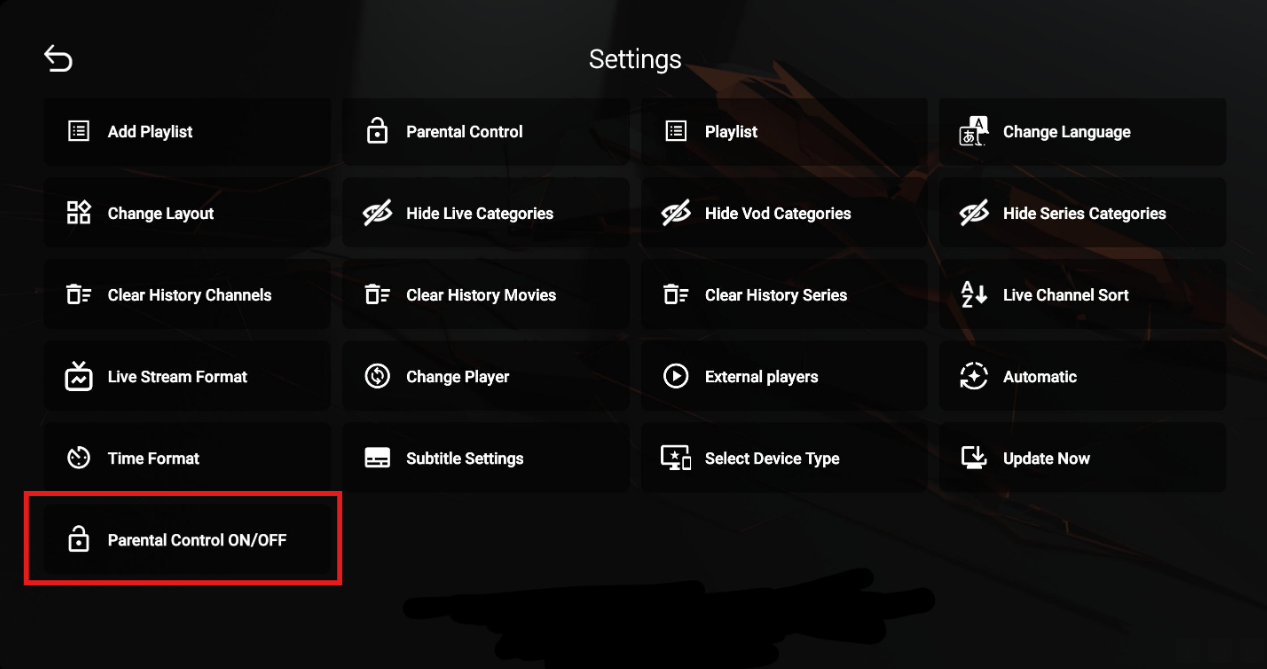Hide Series Categories eye icon
The height and width of the screenshot is (669, 1267).
tap(973, 213)
